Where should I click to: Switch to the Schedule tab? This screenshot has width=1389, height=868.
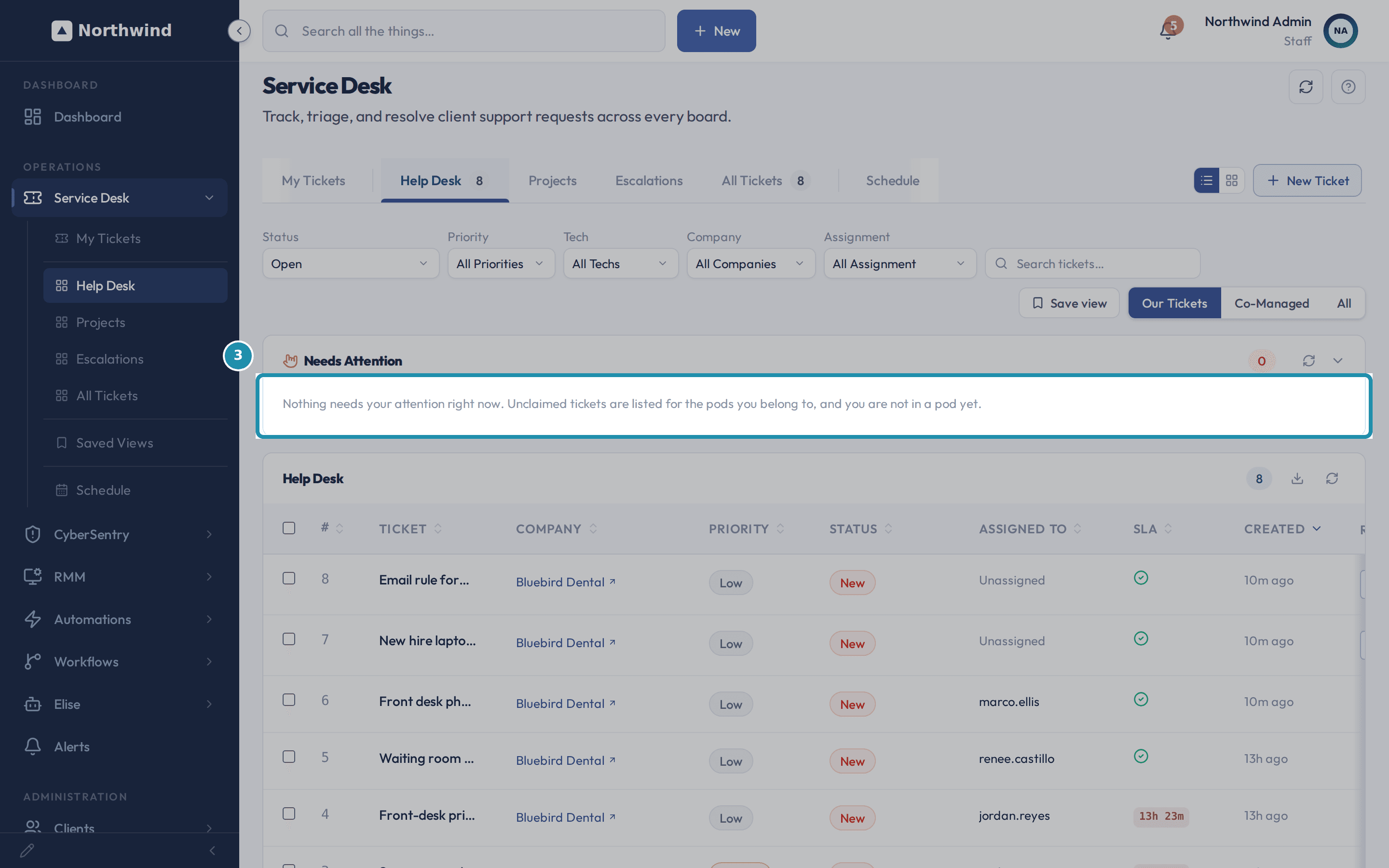[893, 180]
